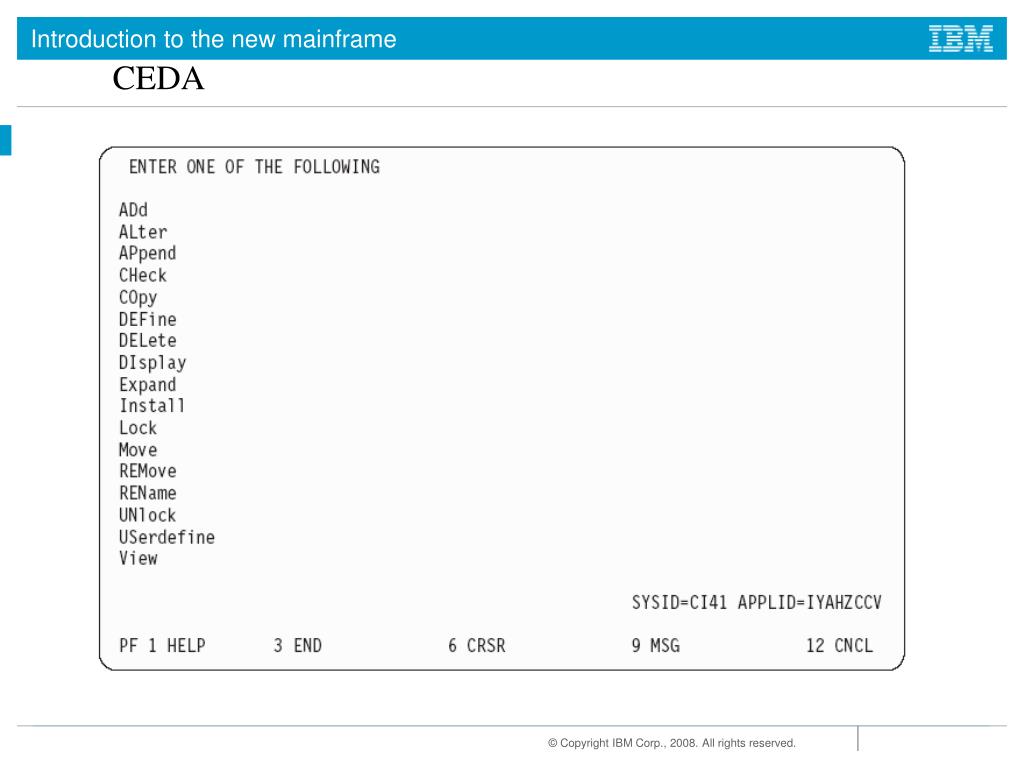Select the REName command
This screenshot has width=1024, height=768.
(148, 493)
